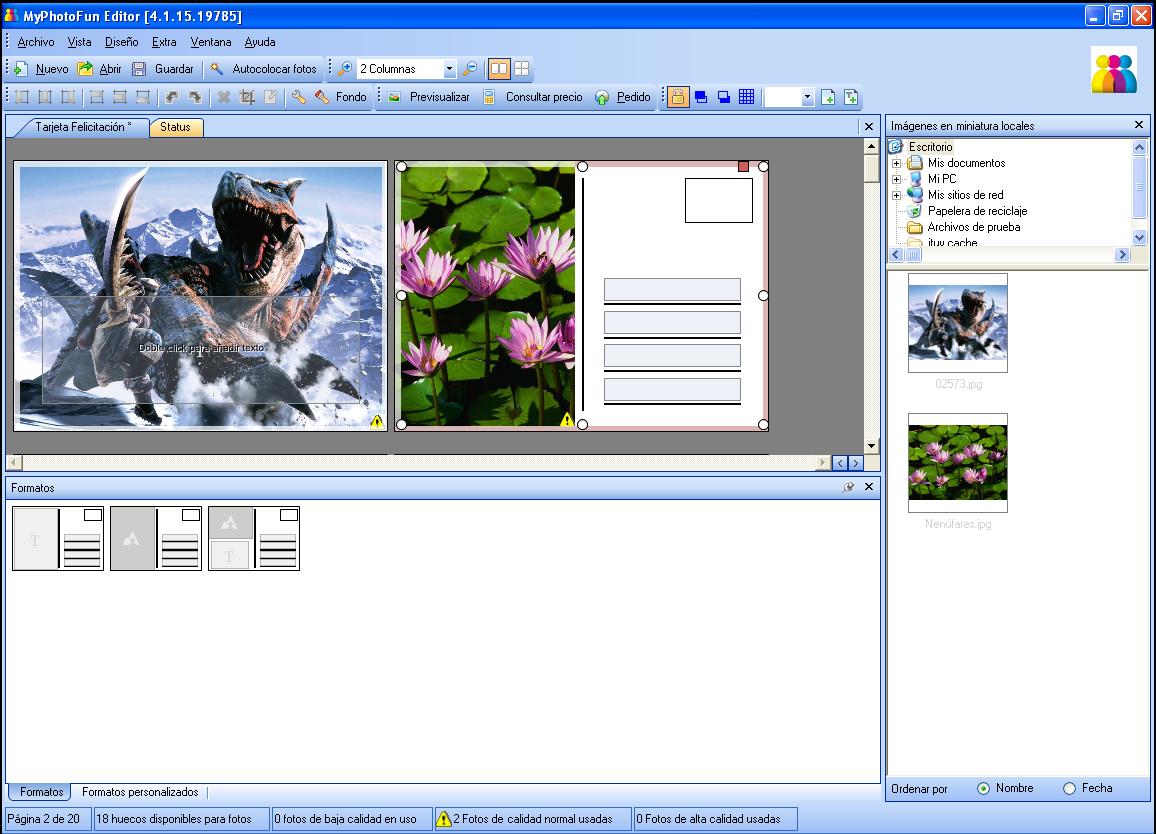This screenshot has width=1156, height=834.
Task: Open the 2 Columnas zoom dropdown
Action: click(x=449, y=69)
